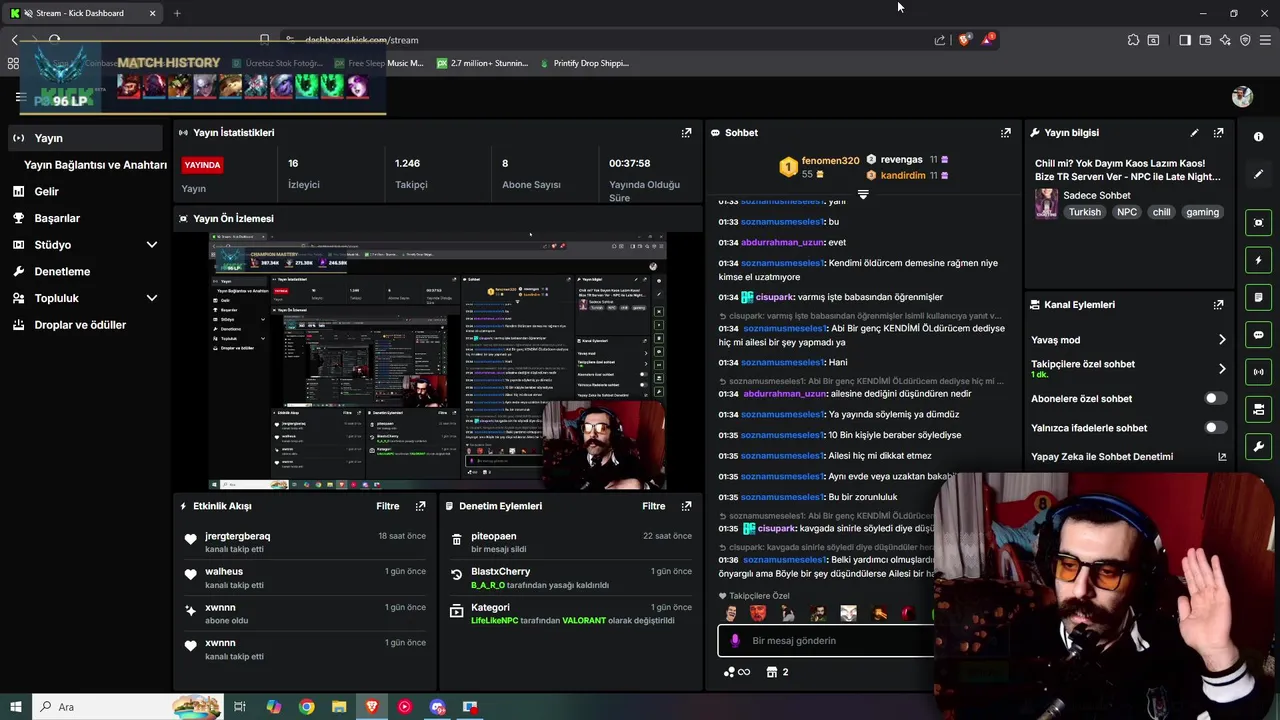1280x720 pixels.
Task: Pop out the Yayın İstatistikleri panel
Action: pyautogui.click(x=686, y=132)
